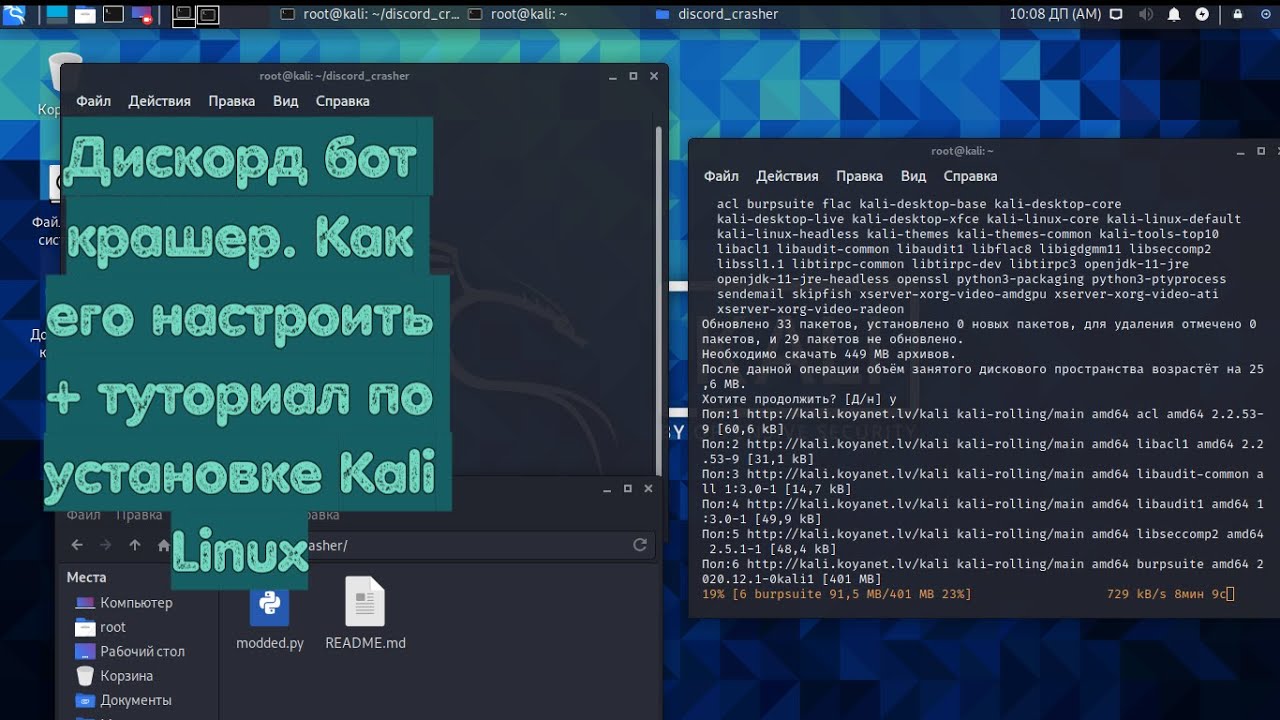The image size is (1280, 720).
Task: Switch to the second workspace in the pager
Action: (208, 14)
